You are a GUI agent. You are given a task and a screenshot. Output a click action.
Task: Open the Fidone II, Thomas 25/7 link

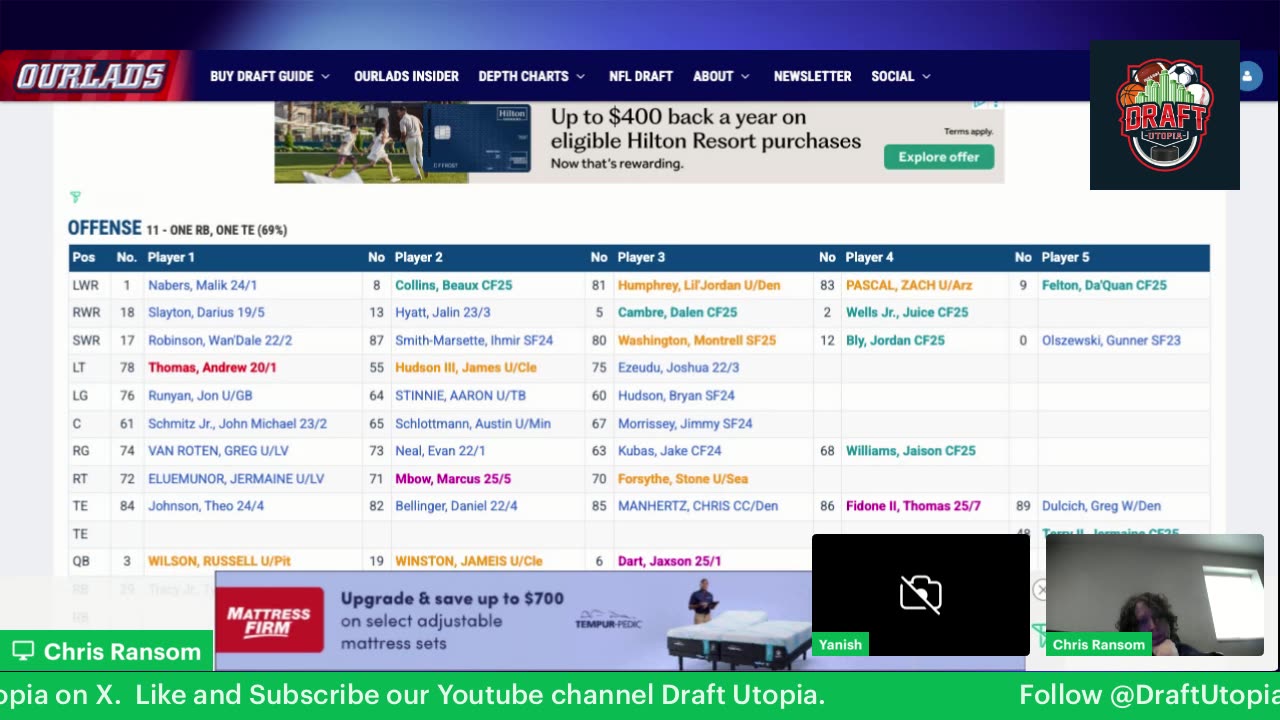(x=913, y=506)
